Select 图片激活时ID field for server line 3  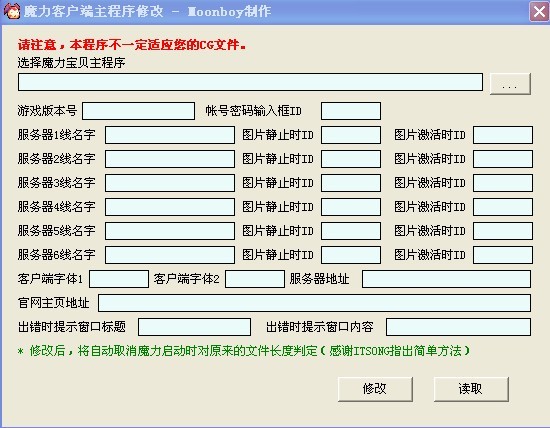pos(503,183)
